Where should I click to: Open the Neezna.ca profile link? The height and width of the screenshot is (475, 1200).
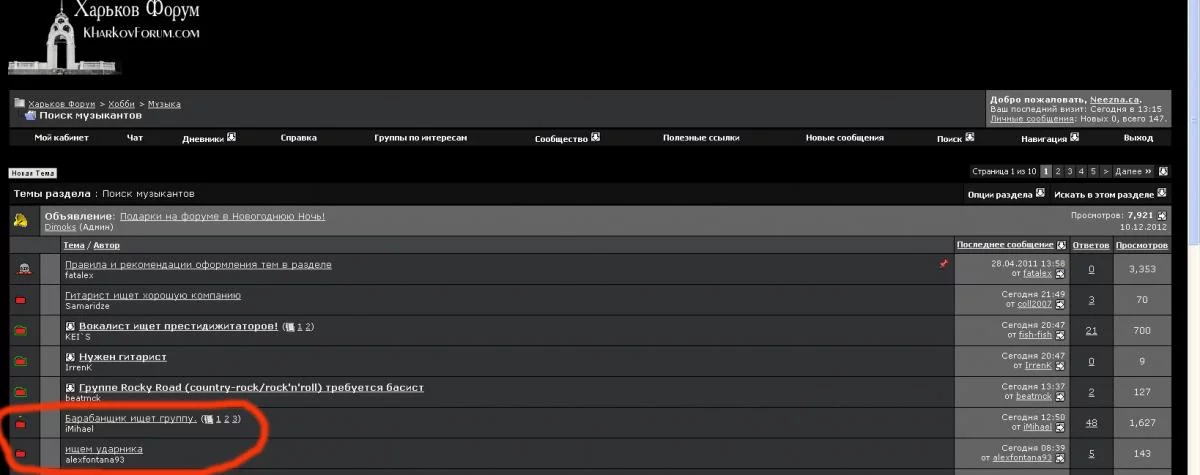(1116, 99)
